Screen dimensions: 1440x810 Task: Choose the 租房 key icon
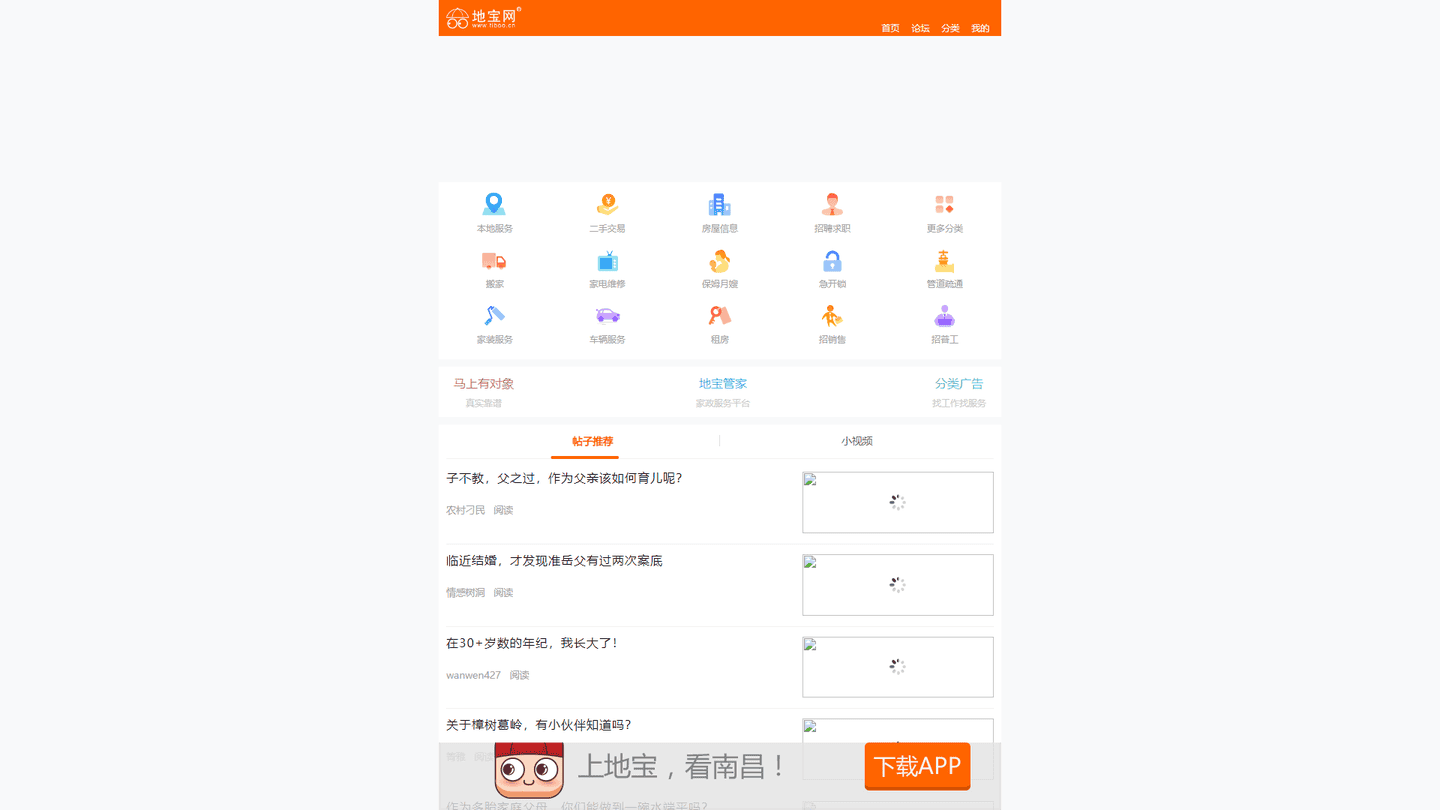(719, 316)
